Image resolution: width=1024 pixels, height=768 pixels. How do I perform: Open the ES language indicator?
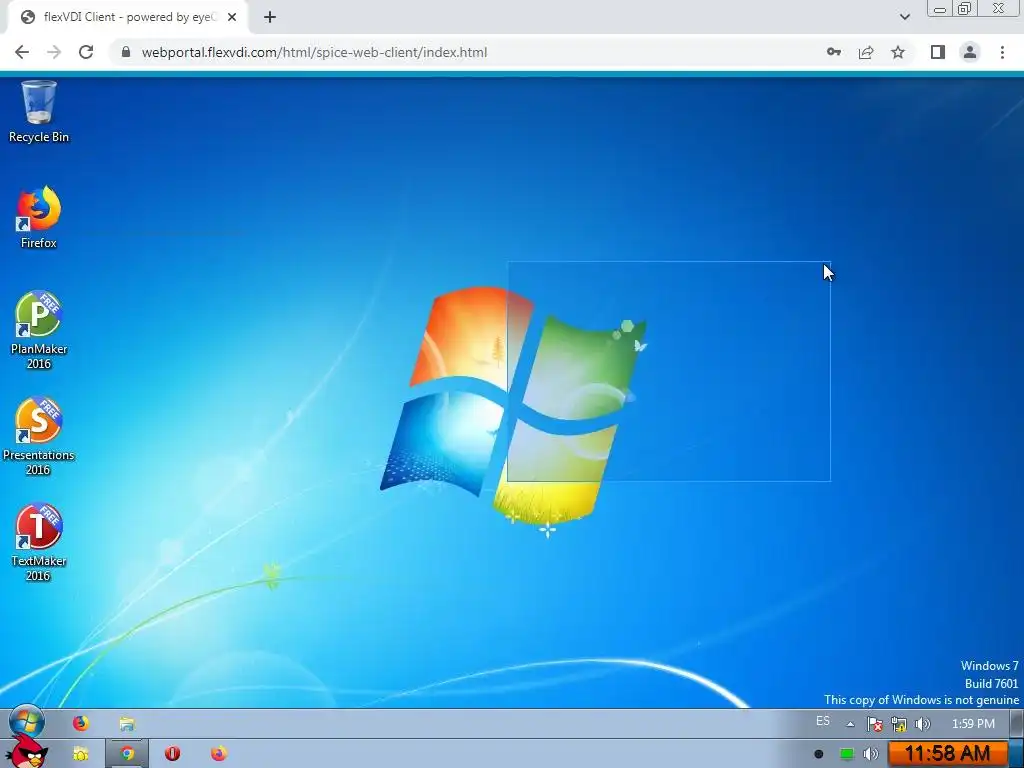point(823,722)
